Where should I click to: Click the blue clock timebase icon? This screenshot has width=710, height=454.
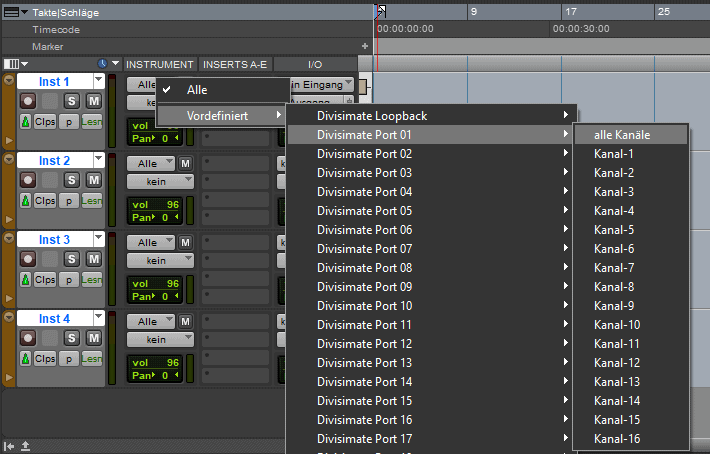(102, 64)
